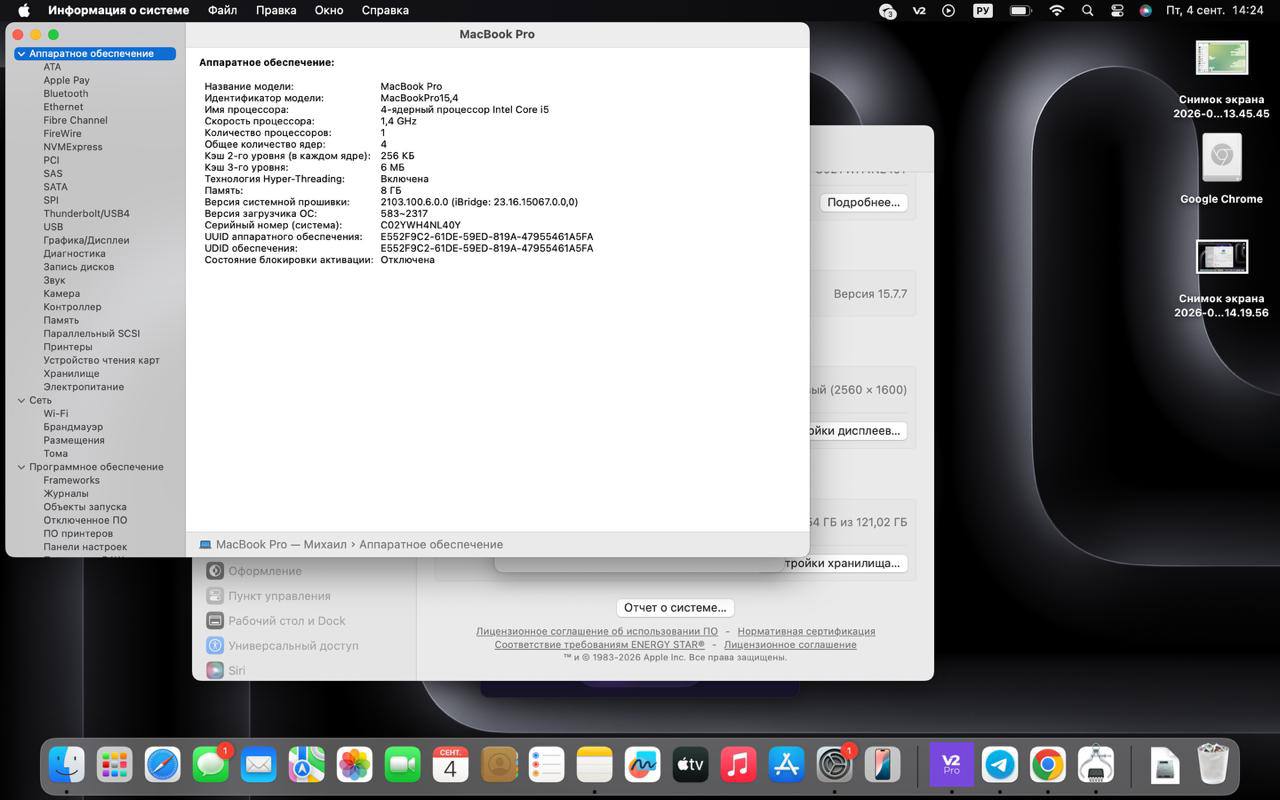Collapse the Аппаратное обеспечение tree section
The image size is (1280, 800).
[x=21, y=53]
